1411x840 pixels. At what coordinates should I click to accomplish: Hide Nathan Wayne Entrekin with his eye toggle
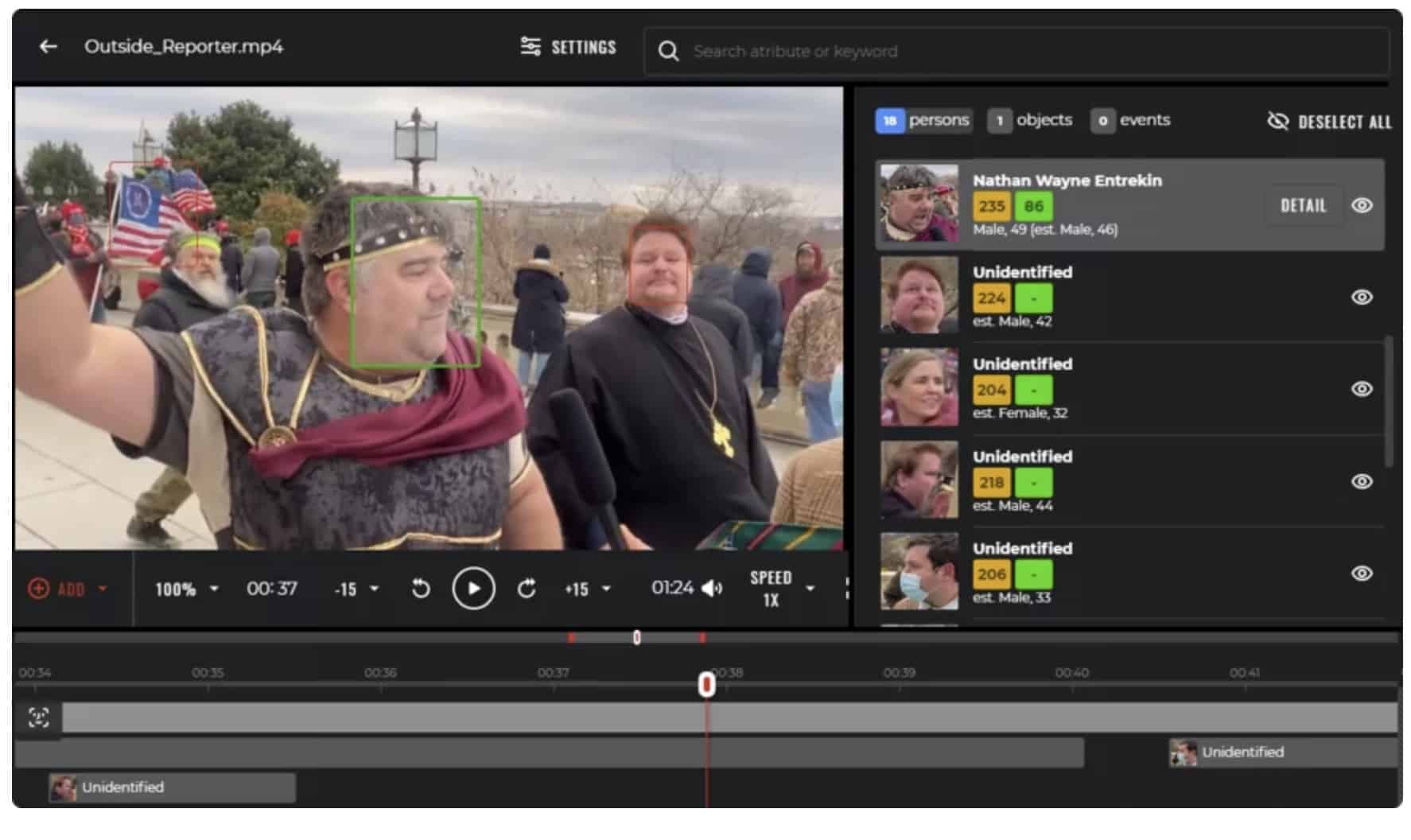pyautogui.click(x=1362, y=205)
